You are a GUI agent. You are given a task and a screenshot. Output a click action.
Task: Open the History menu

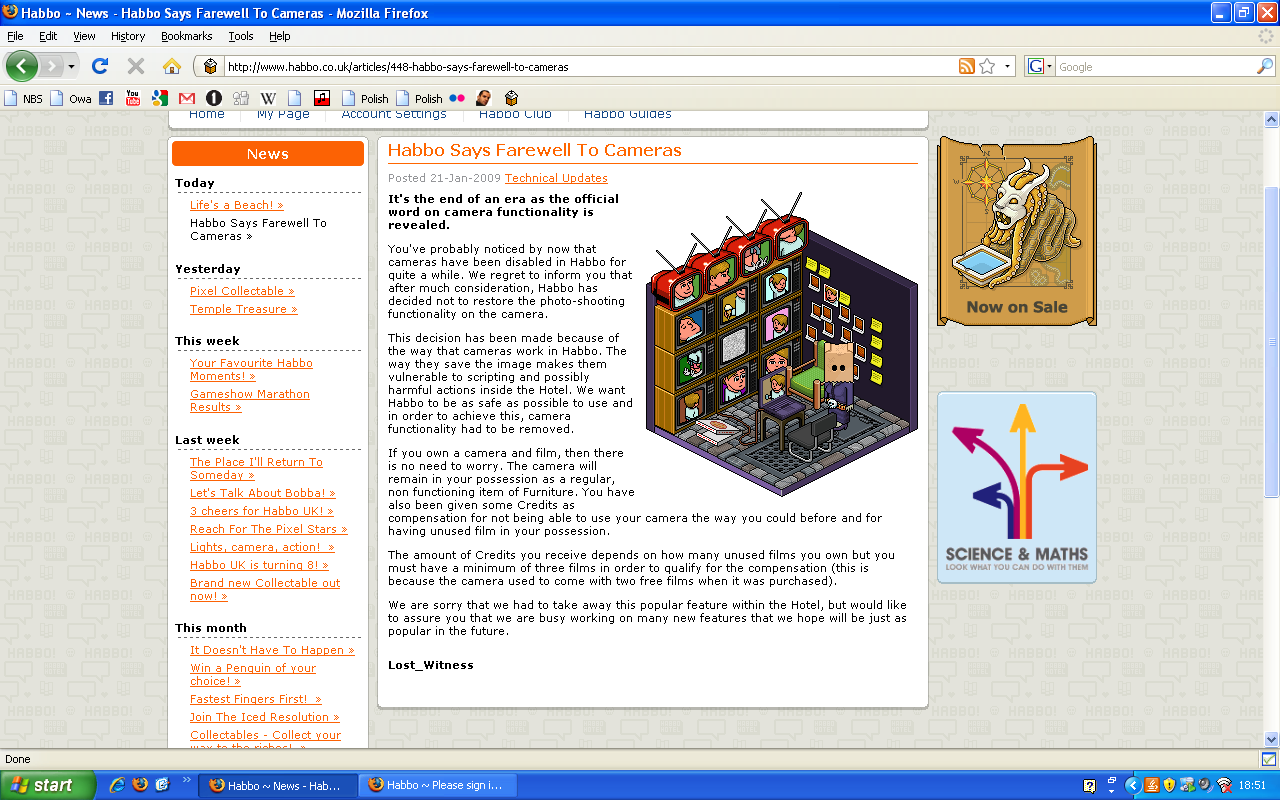click(x=128, y=36)
